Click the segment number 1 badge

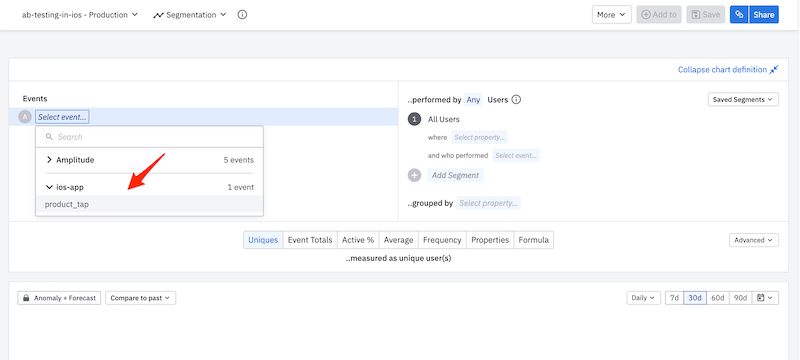[414, 119]
